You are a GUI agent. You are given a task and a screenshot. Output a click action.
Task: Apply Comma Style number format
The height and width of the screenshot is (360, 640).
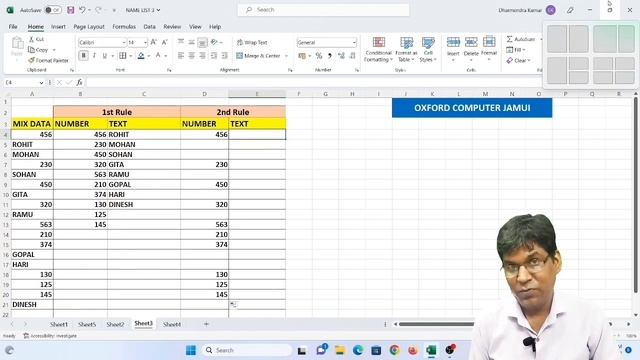pos(330,56)
